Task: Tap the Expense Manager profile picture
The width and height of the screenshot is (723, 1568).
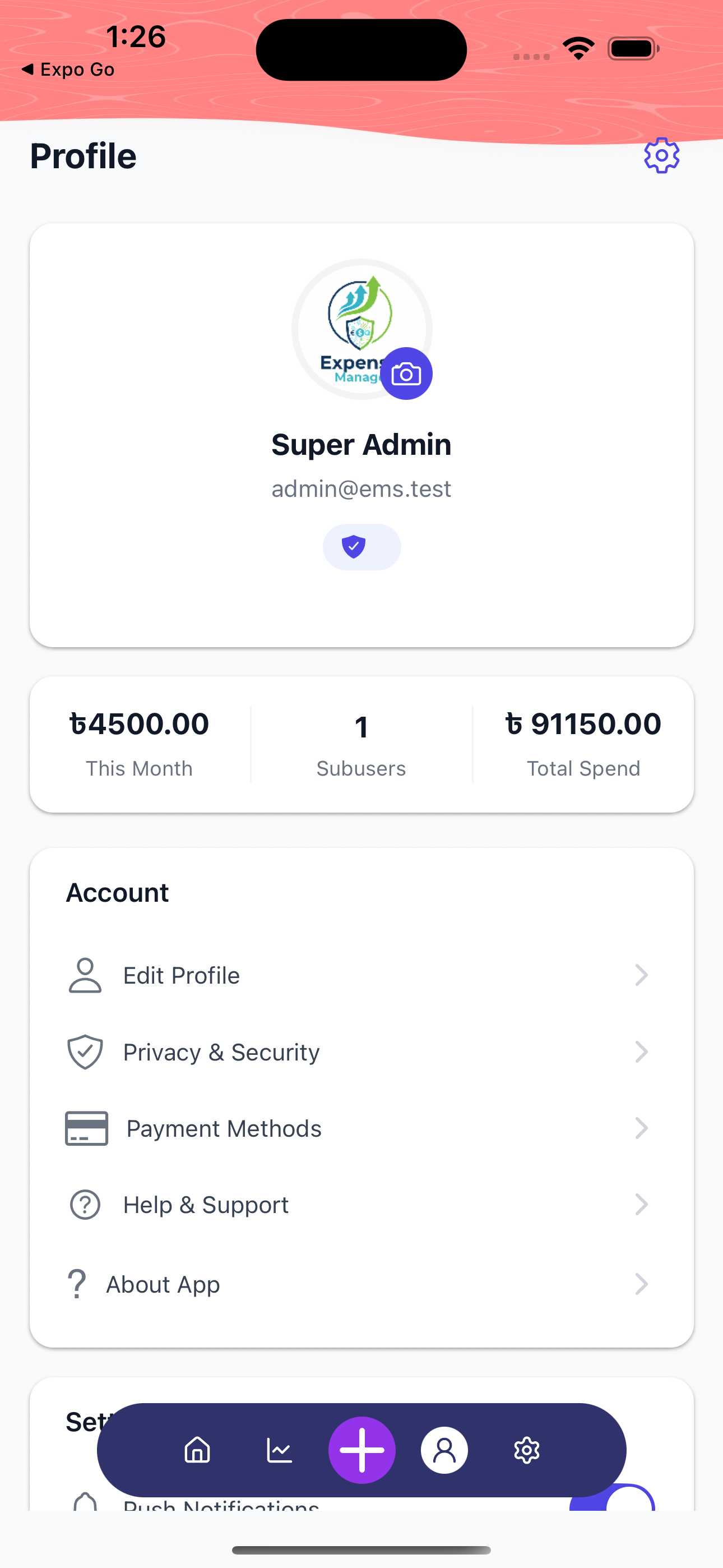Action: [x=353, y=322]
